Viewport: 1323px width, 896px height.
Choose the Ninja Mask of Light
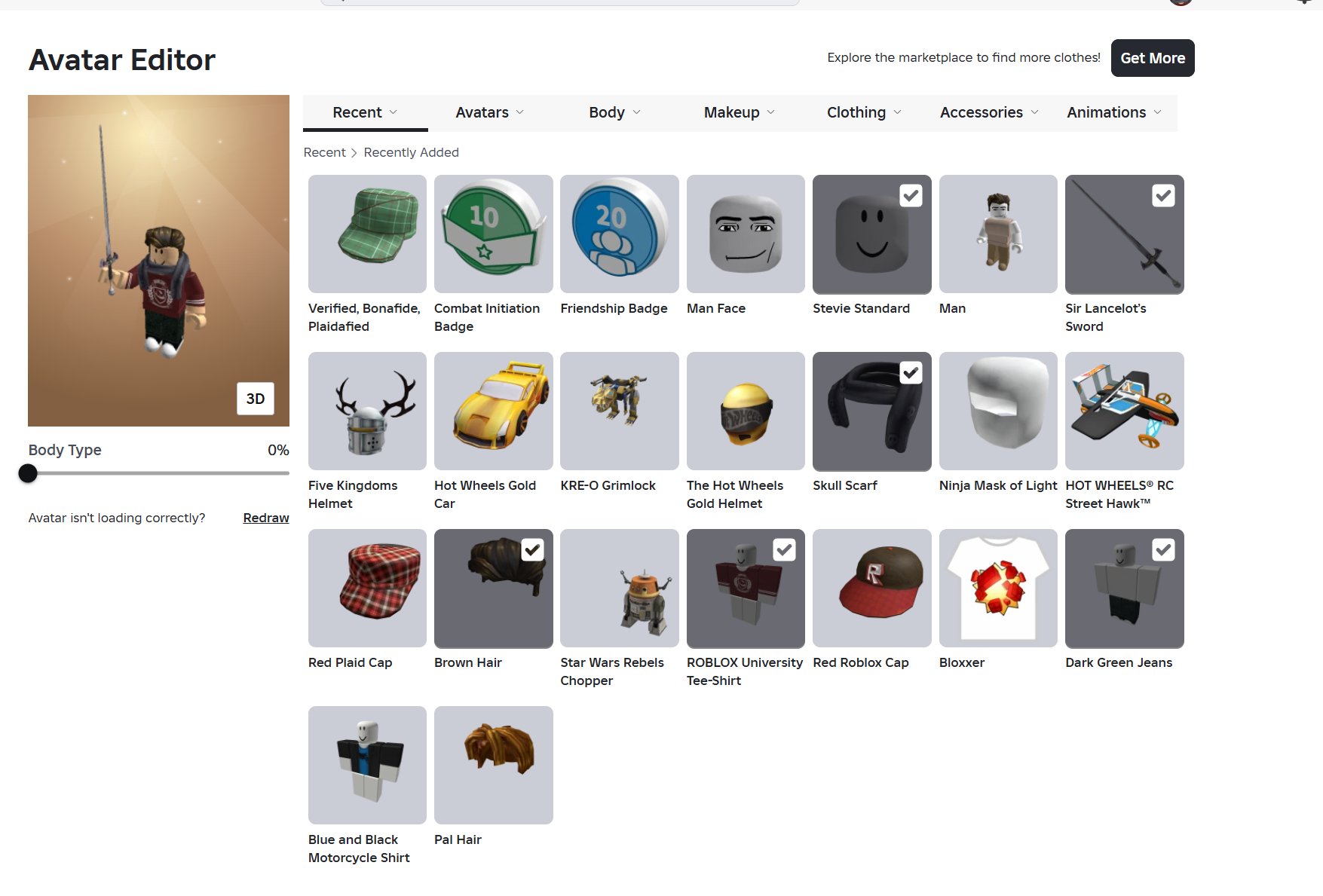(998, 411)
